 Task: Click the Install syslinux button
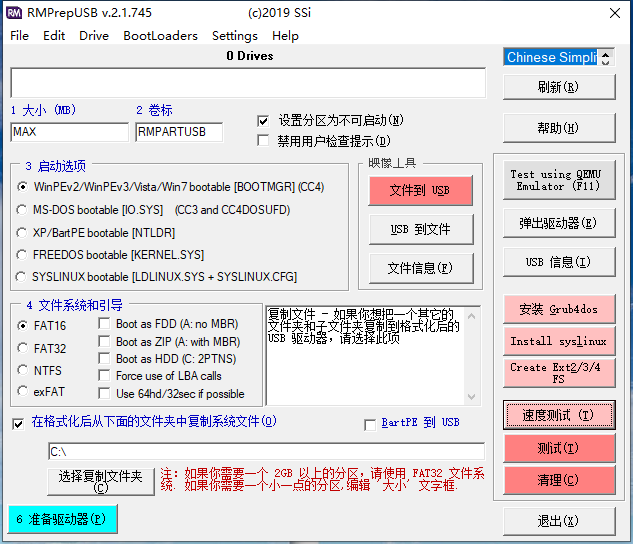coord(558,341)
